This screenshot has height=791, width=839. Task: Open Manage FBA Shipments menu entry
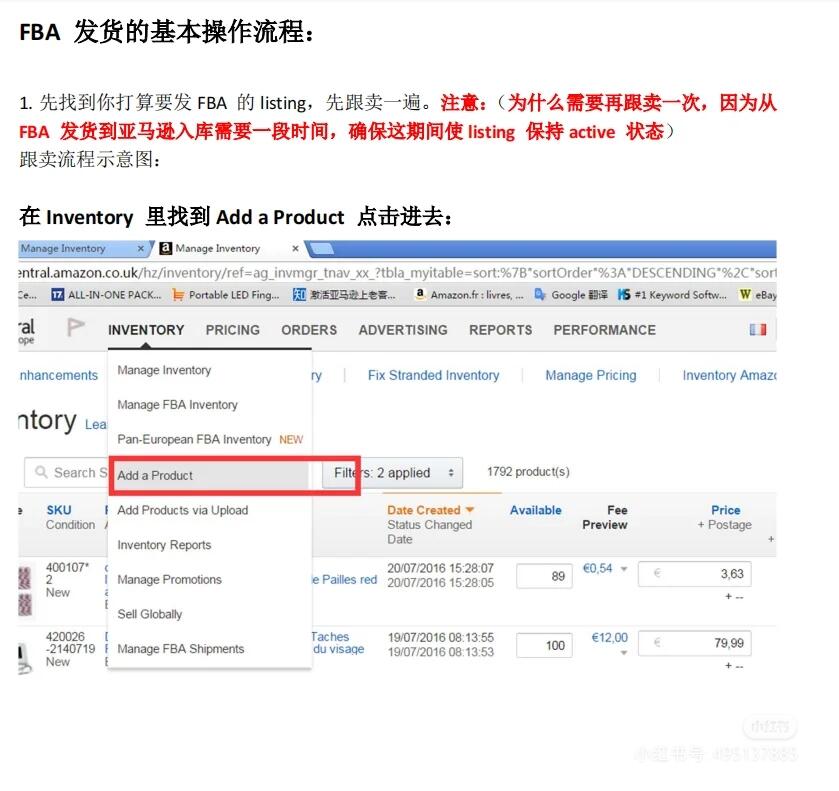coord(209,649)
